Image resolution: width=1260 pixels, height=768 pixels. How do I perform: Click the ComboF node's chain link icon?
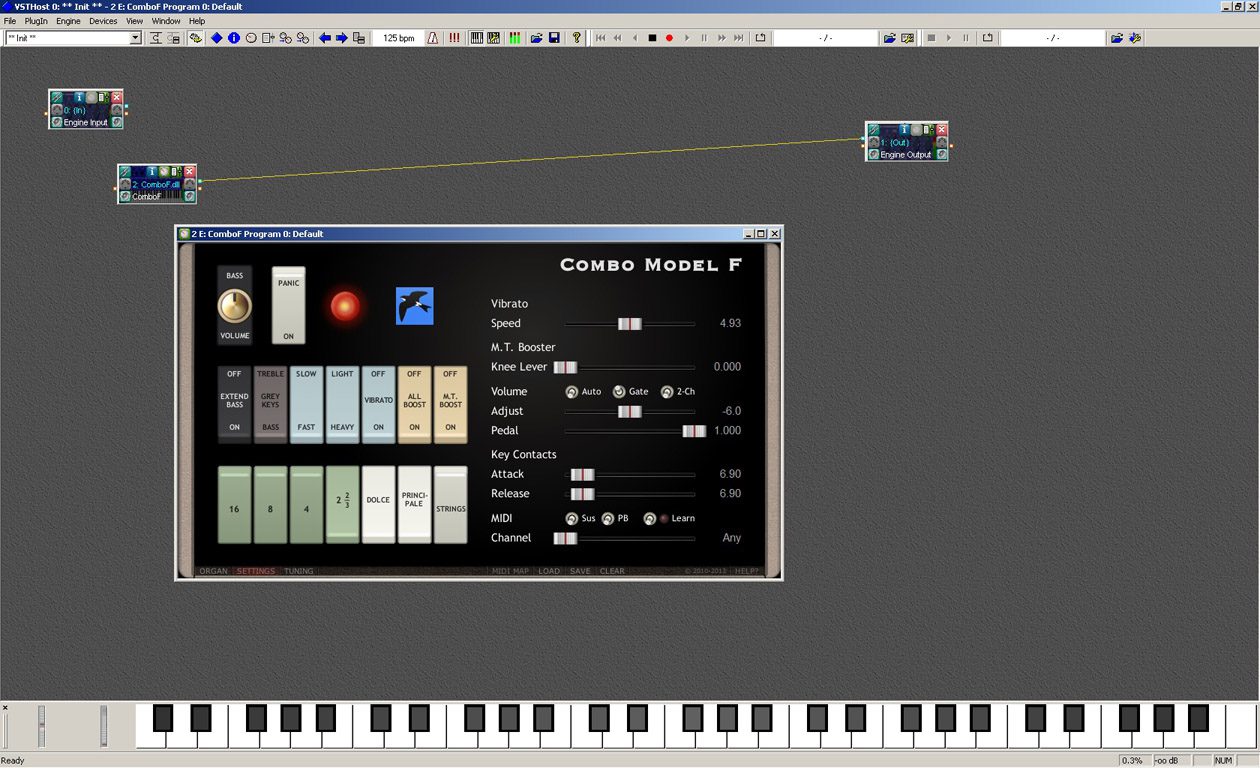[125, 172]
